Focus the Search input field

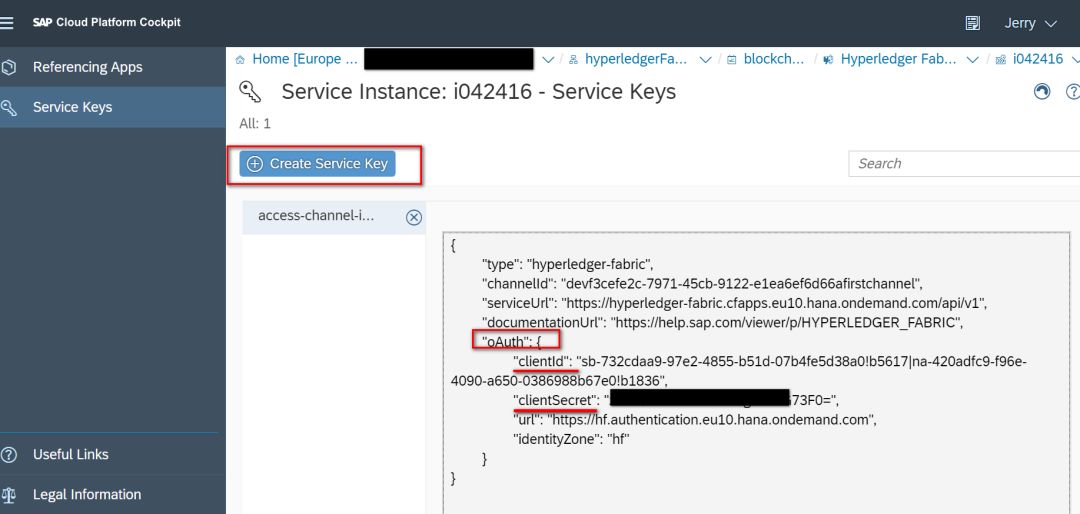point(964,163)
